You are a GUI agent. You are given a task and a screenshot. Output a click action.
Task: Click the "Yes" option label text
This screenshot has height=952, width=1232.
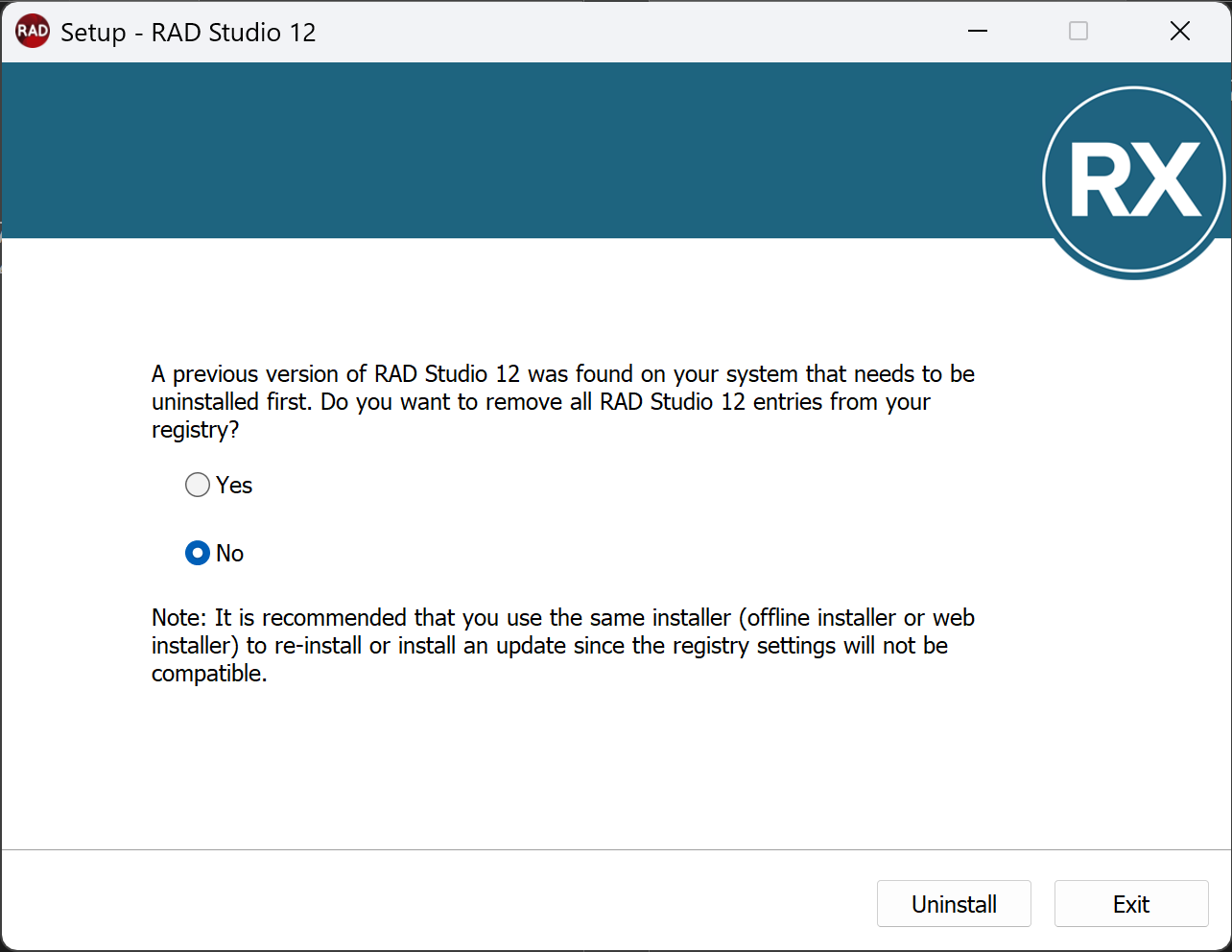coord(234,486)
